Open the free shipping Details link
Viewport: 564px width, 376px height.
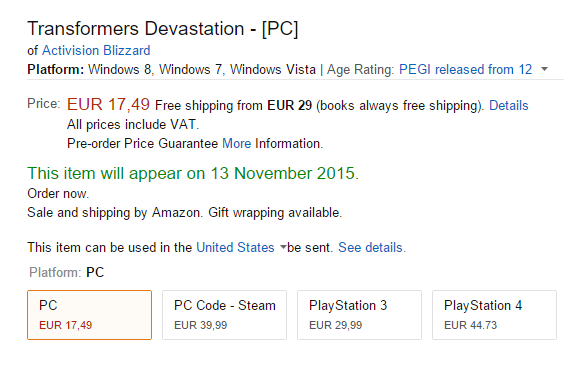[x=509, y=105]
